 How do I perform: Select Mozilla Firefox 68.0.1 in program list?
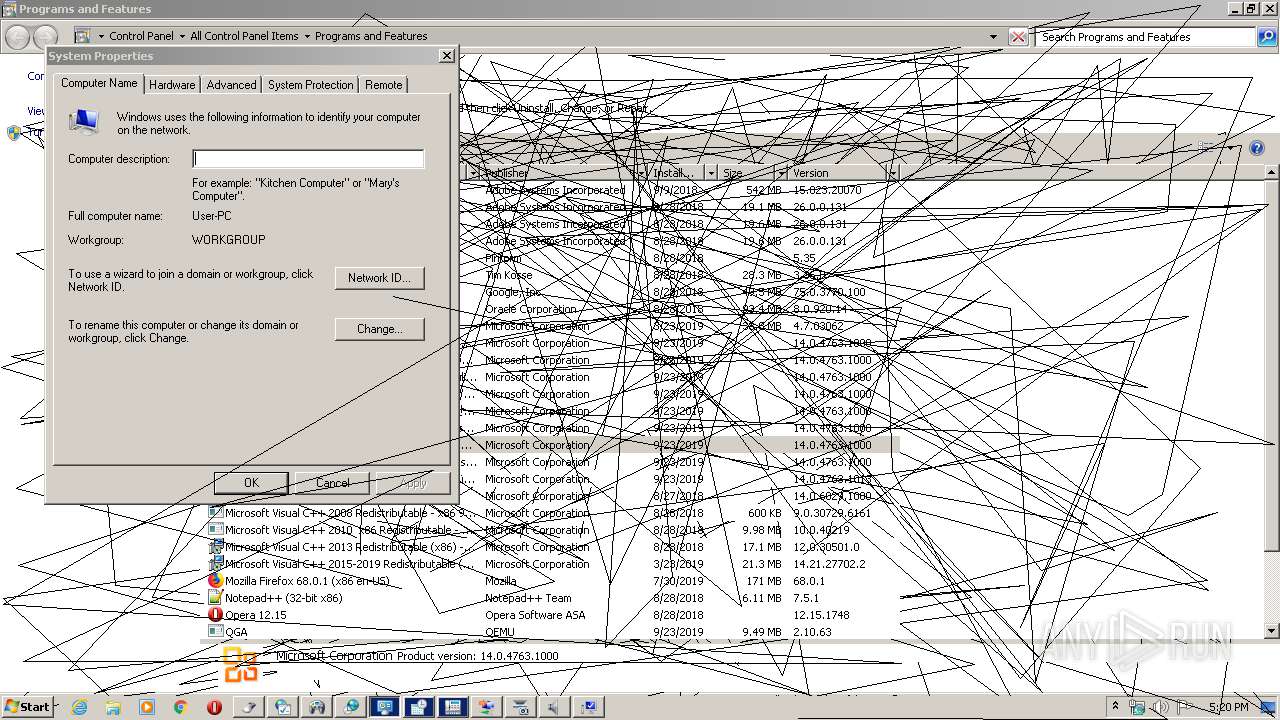tap(552, 581)
